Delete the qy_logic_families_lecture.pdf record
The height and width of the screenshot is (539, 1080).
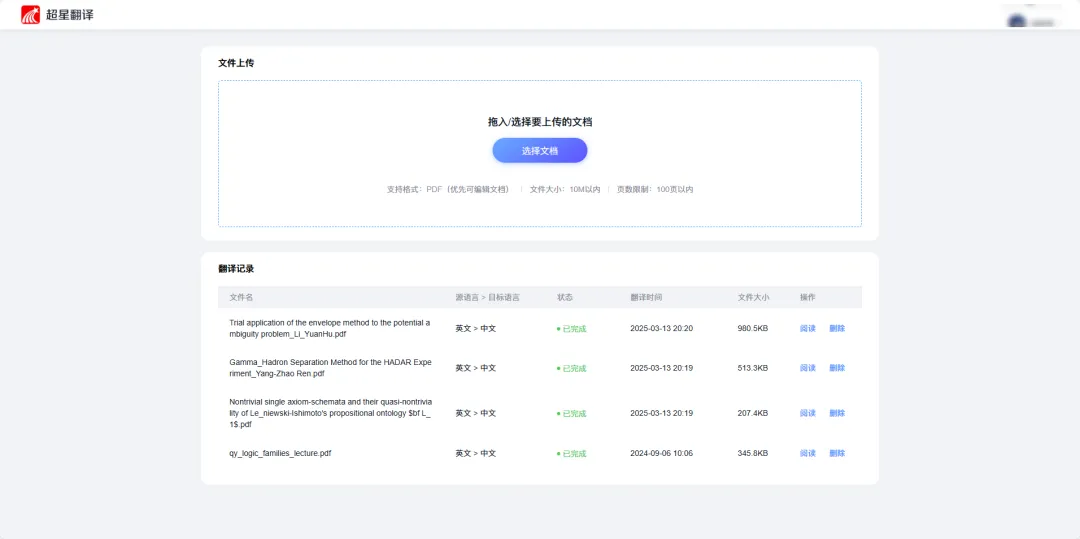point(837,453)
